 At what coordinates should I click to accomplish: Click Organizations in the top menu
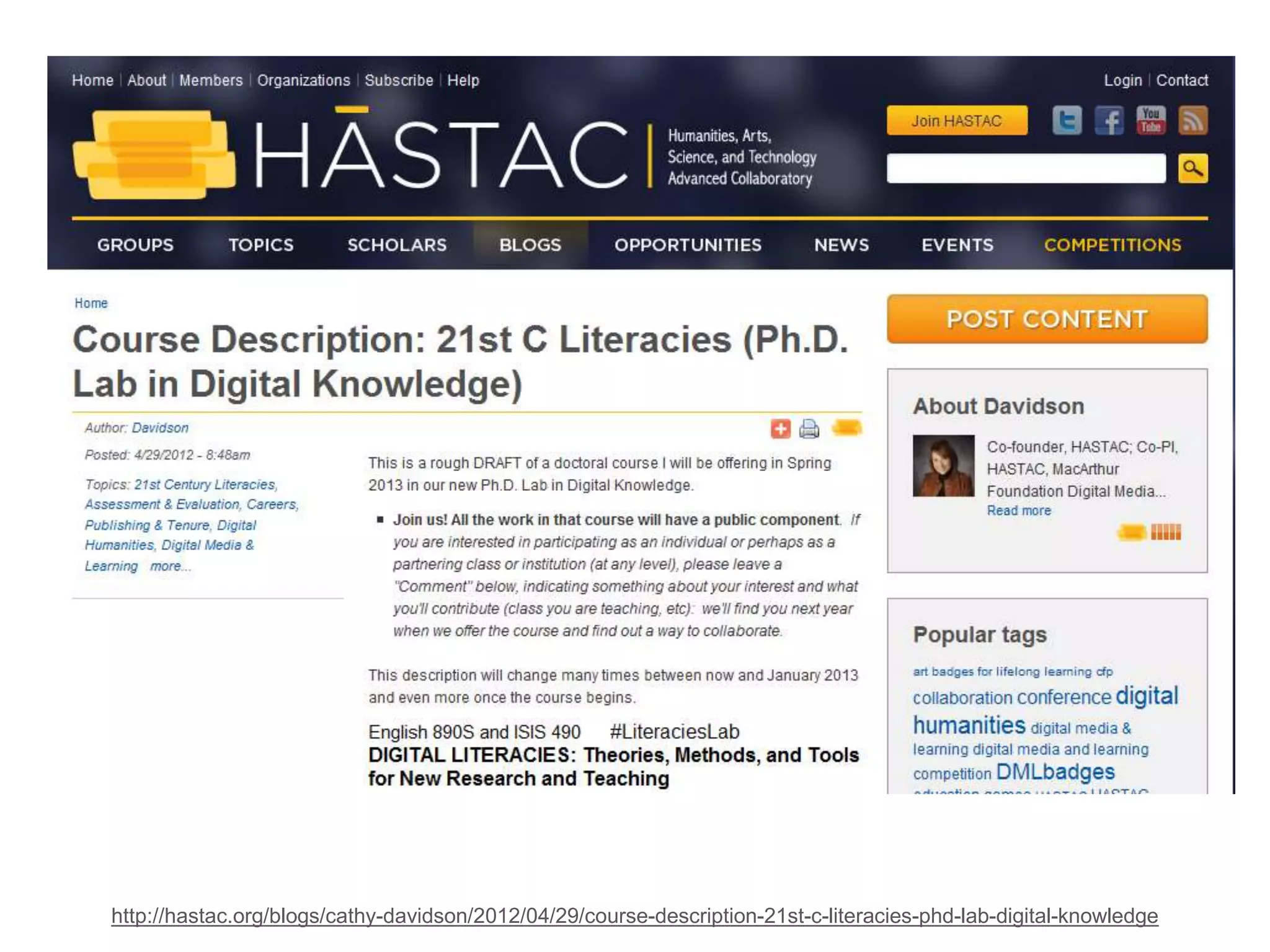coord(303,81)
